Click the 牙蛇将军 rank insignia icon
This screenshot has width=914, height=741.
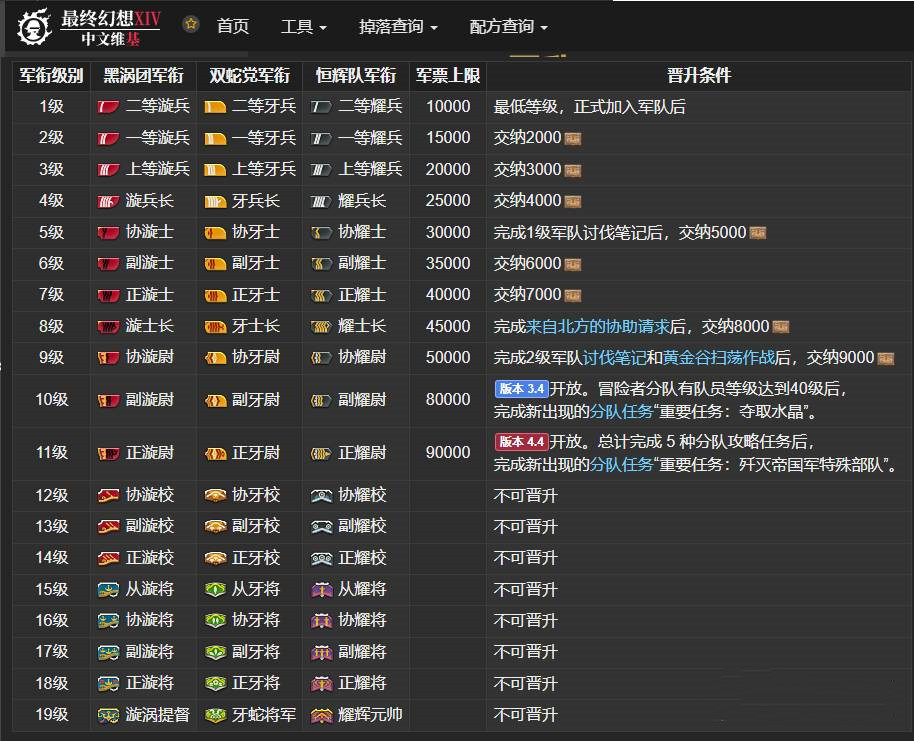pos(215,715)
